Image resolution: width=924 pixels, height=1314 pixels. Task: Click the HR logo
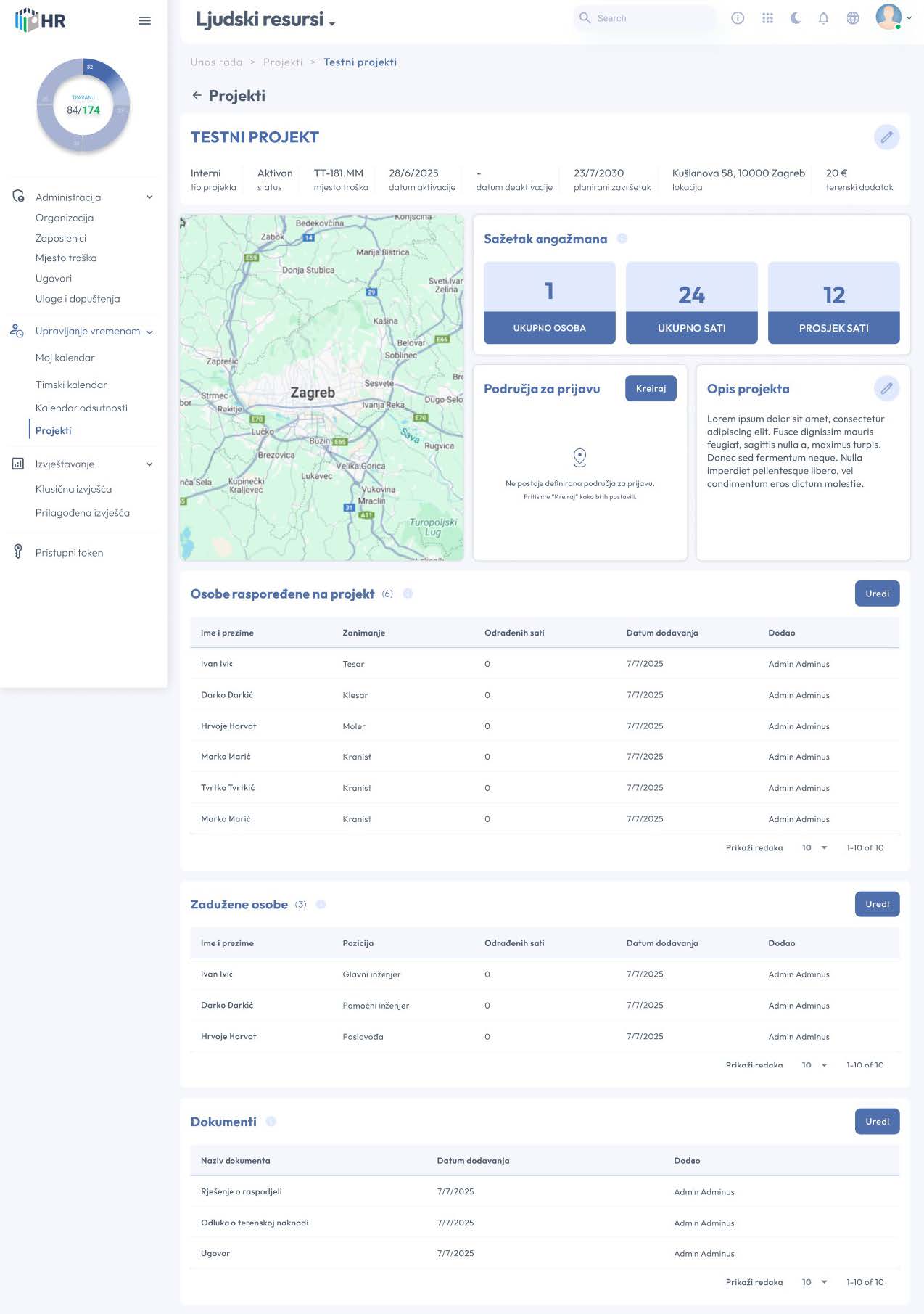(x=40, y=20)
